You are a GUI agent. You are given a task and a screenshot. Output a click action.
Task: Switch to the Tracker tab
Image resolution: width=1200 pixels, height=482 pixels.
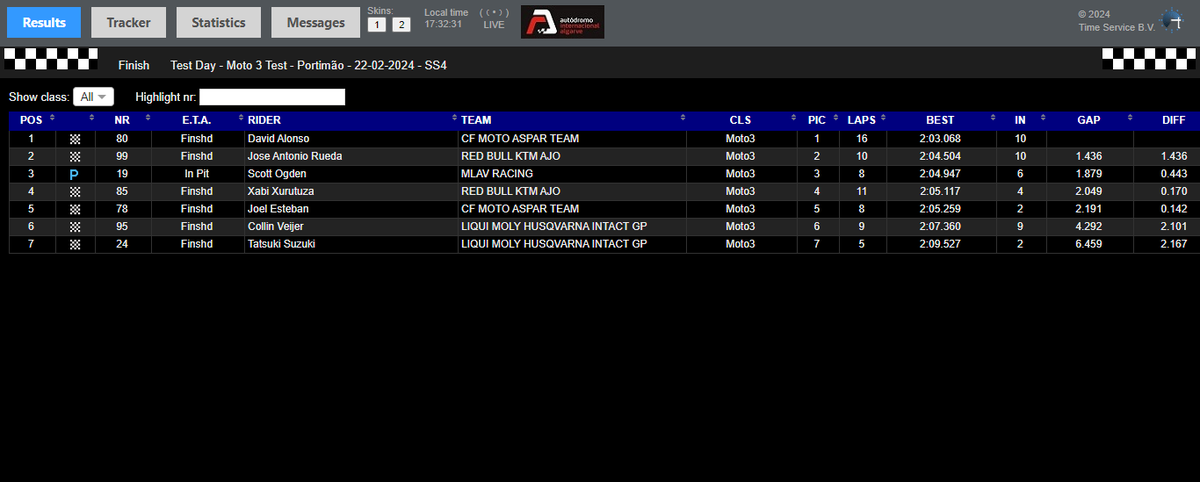pyautogui.click(x=129, y=22)
